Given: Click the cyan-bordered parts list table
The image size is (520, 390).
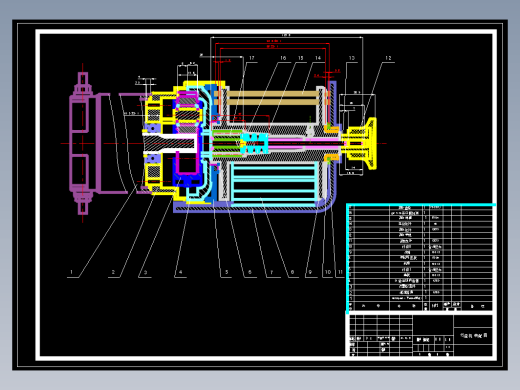Looking at the screenshot, I should [x=421, y=258].
